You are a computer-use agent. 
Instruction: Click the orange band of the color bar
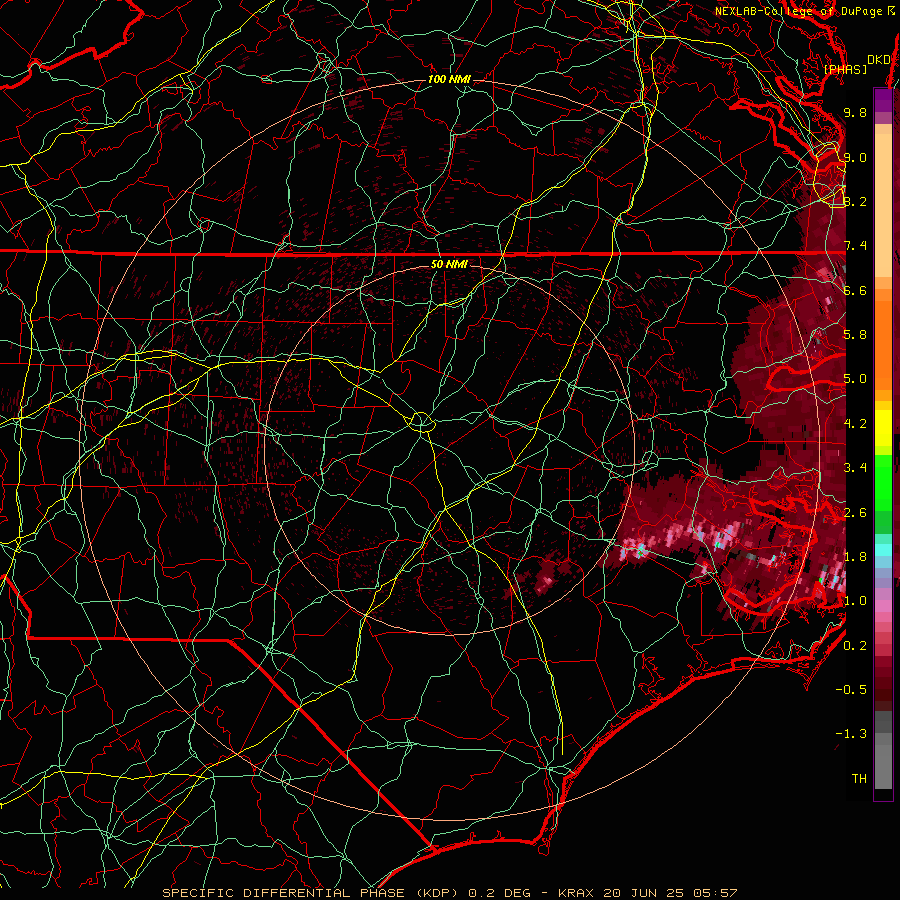[x=883, y=339]
